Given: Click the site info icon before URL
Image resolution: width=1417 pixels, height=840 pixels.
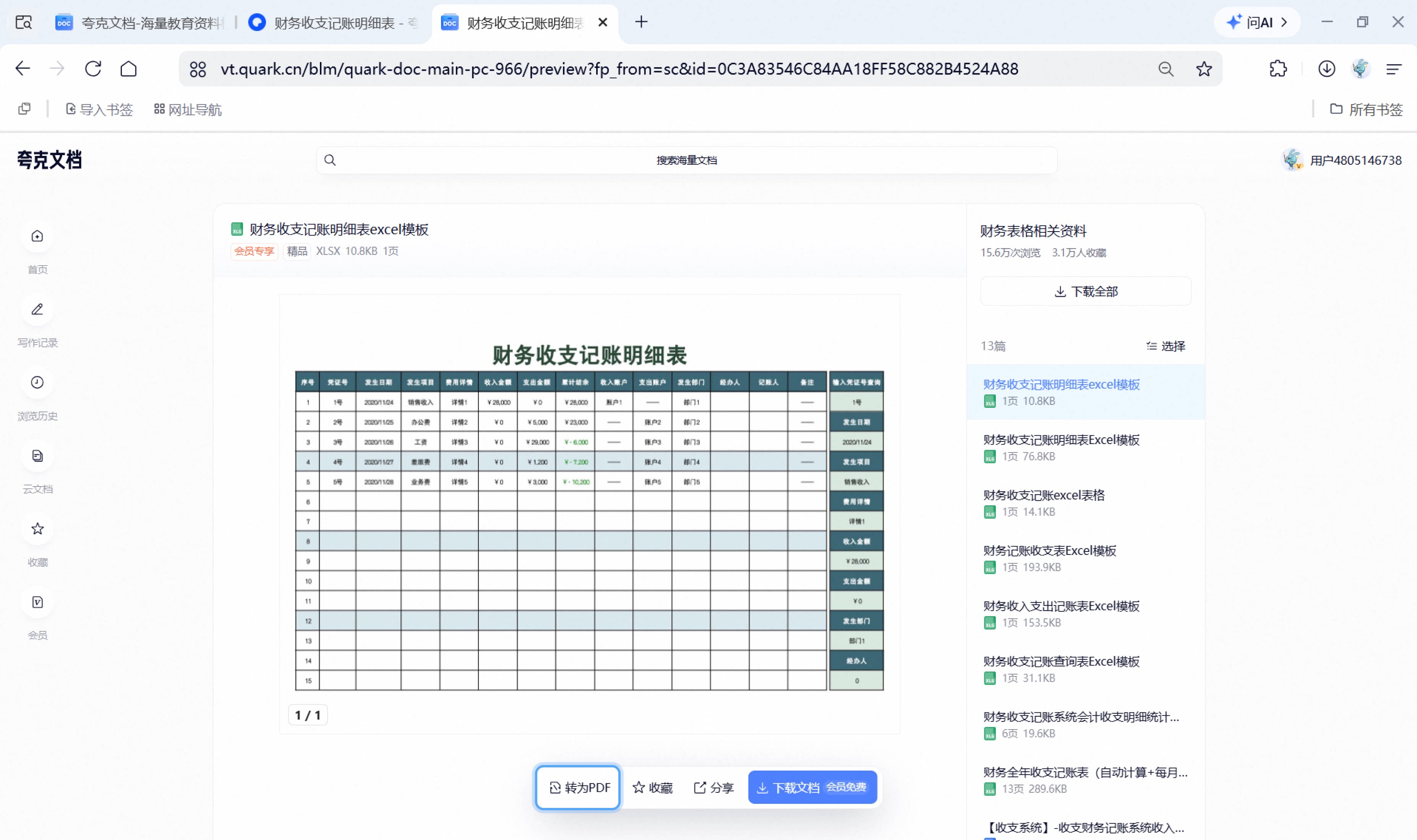Looking at the screenshot, I should (x=198, y=69).
